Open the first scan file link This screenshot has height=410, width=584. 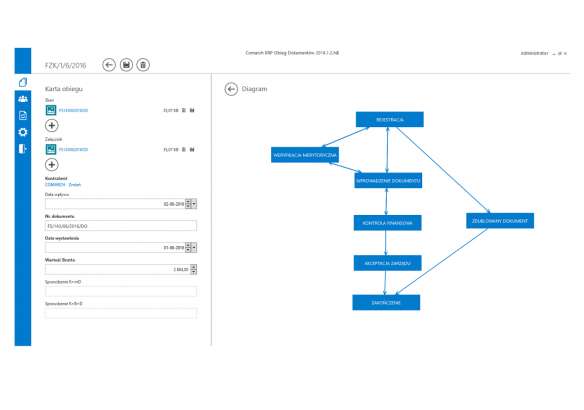73,110
